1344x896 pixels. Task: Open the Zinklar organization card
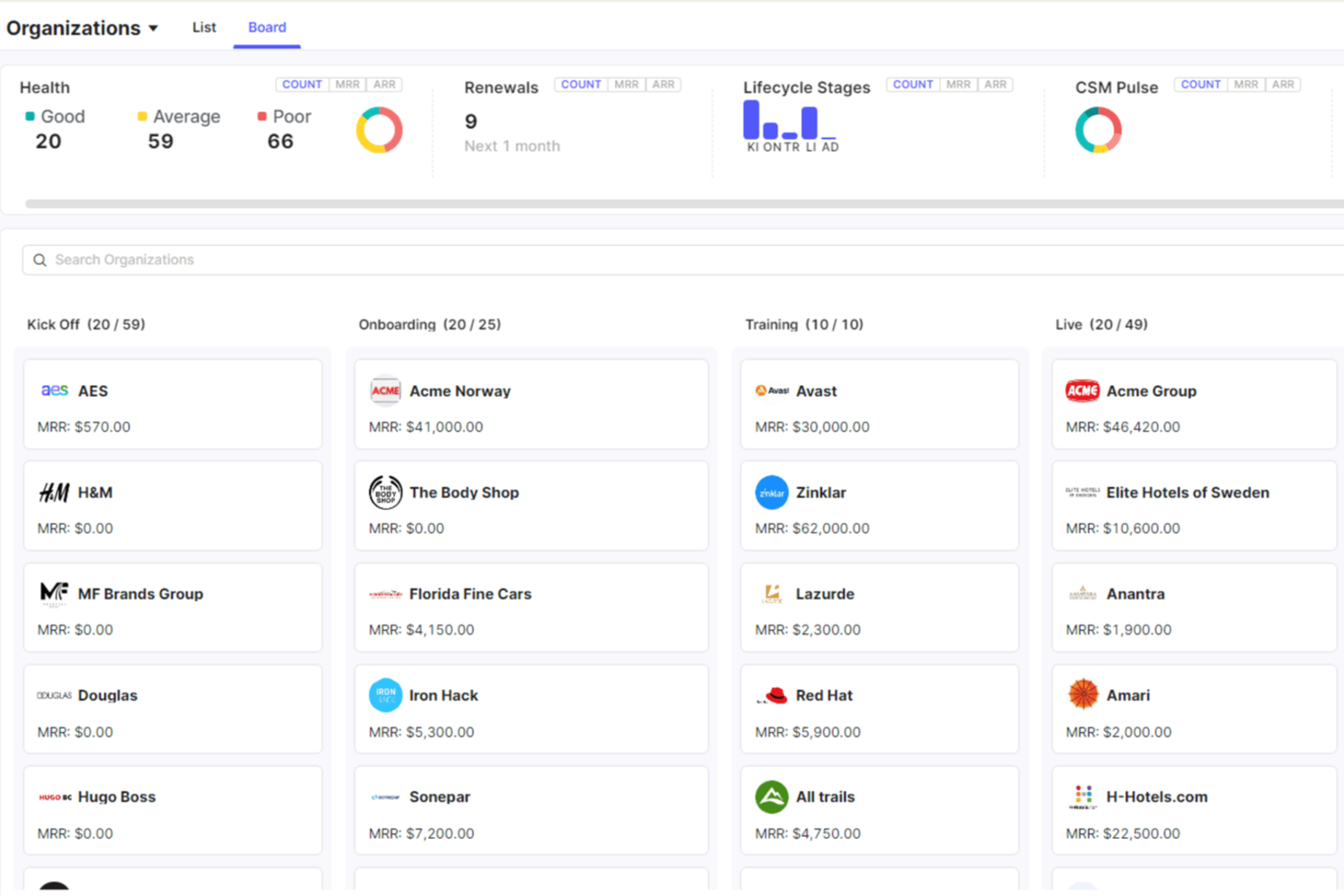(x=878, y=505)
